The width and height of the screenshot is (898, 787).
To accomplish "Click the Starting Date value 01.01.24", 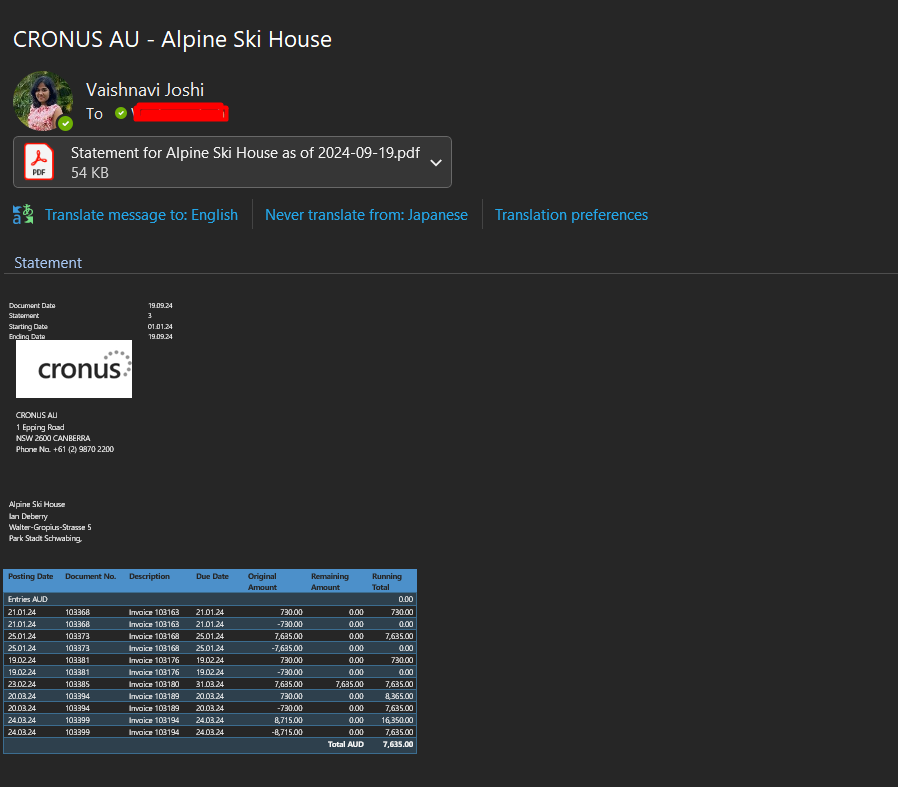I will [x=160, y=326].
